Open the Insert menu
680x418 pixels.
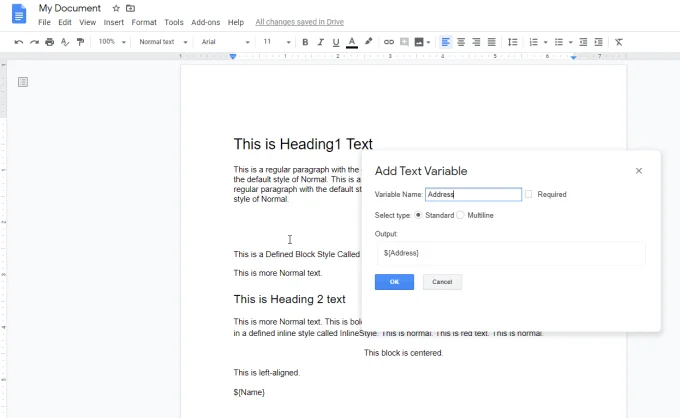pyautogui.click(x=114, y=22)
